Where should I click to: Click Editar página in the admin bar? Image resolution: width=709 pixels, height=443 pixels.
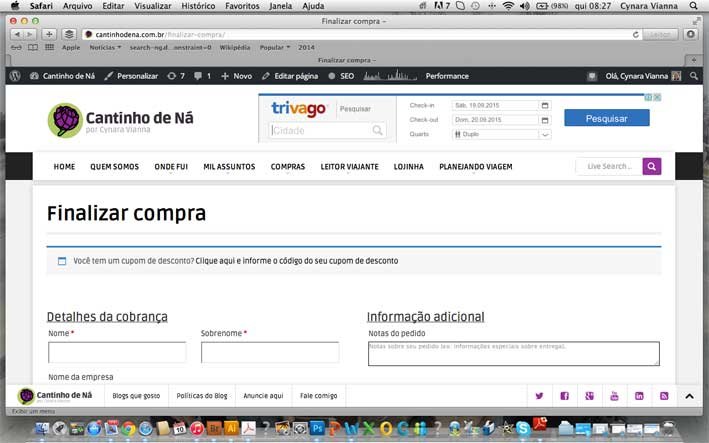[x=290, y=76]
